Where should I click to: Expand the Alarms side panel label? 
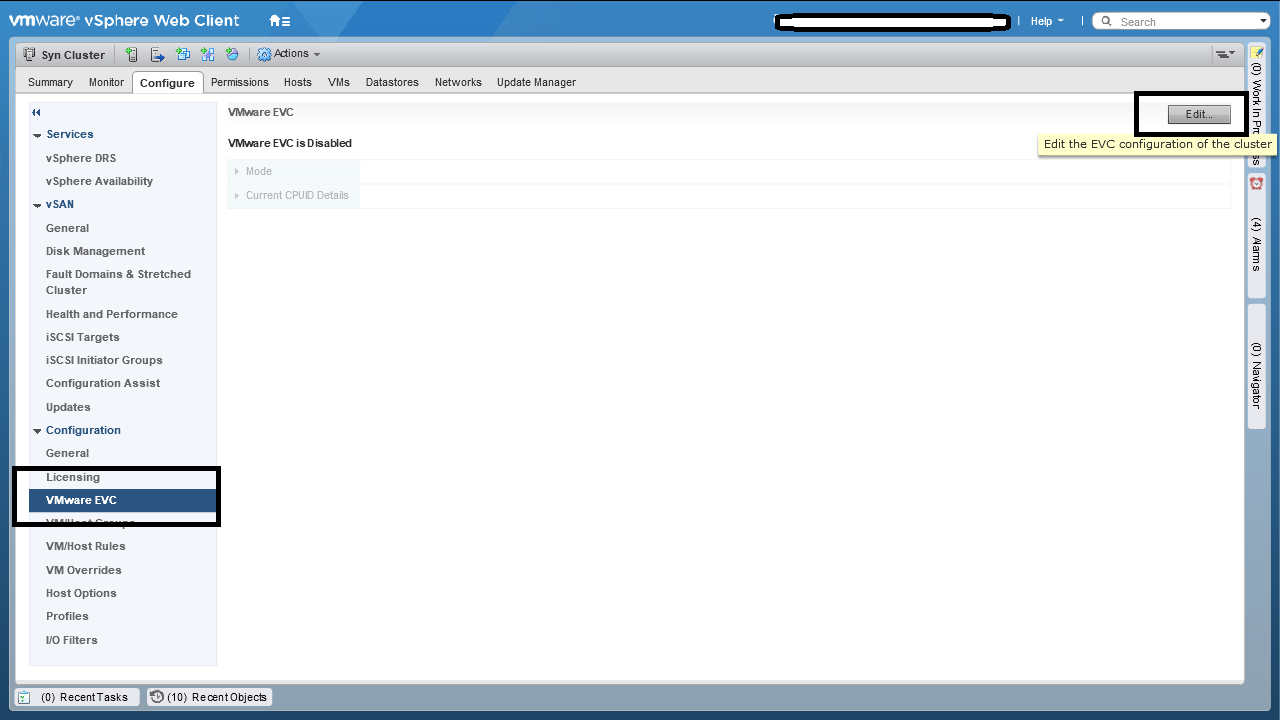(1257, 244)
